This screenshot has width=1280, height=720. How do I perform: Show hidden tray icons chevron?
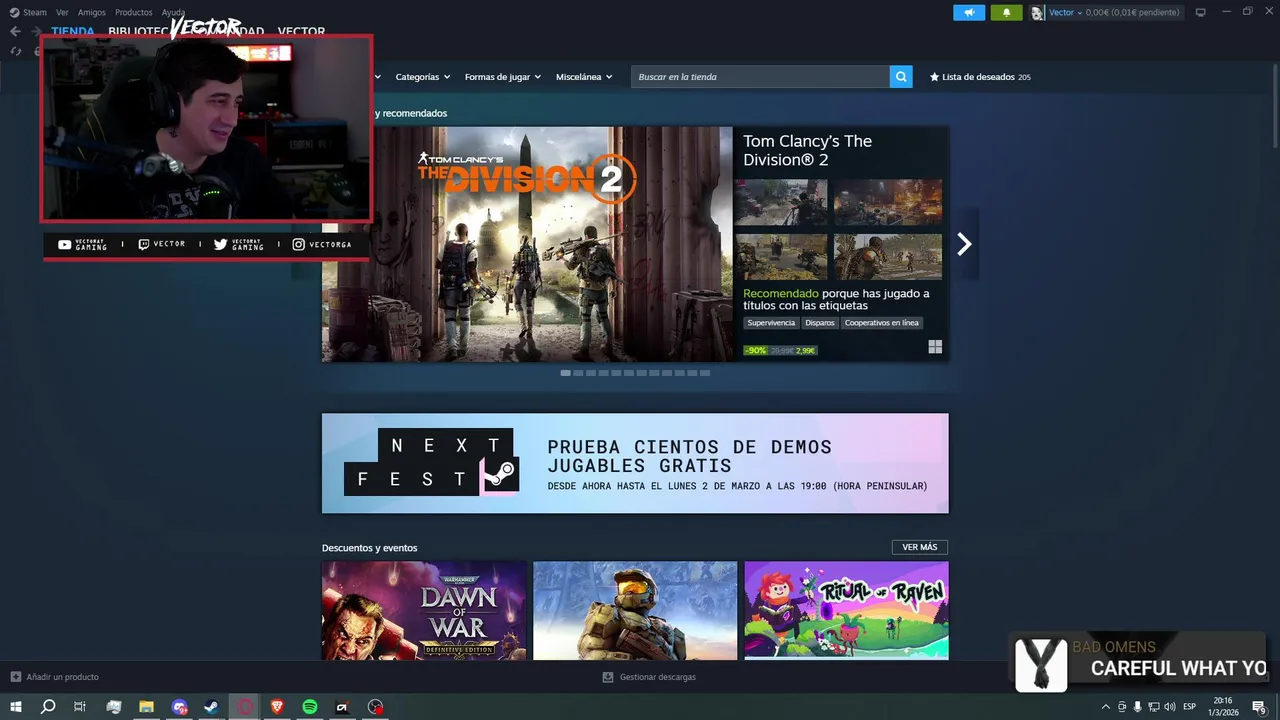[x=1105, y=707]
